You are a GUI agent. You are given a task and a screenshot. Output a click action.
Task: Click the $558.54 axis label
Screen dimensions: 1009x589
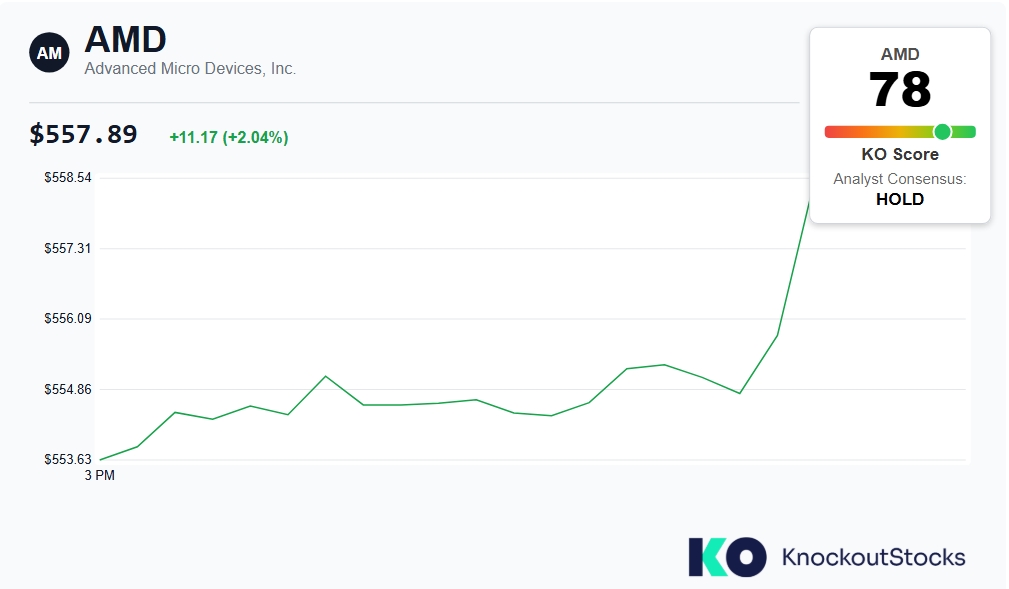[x=68, y=178]
